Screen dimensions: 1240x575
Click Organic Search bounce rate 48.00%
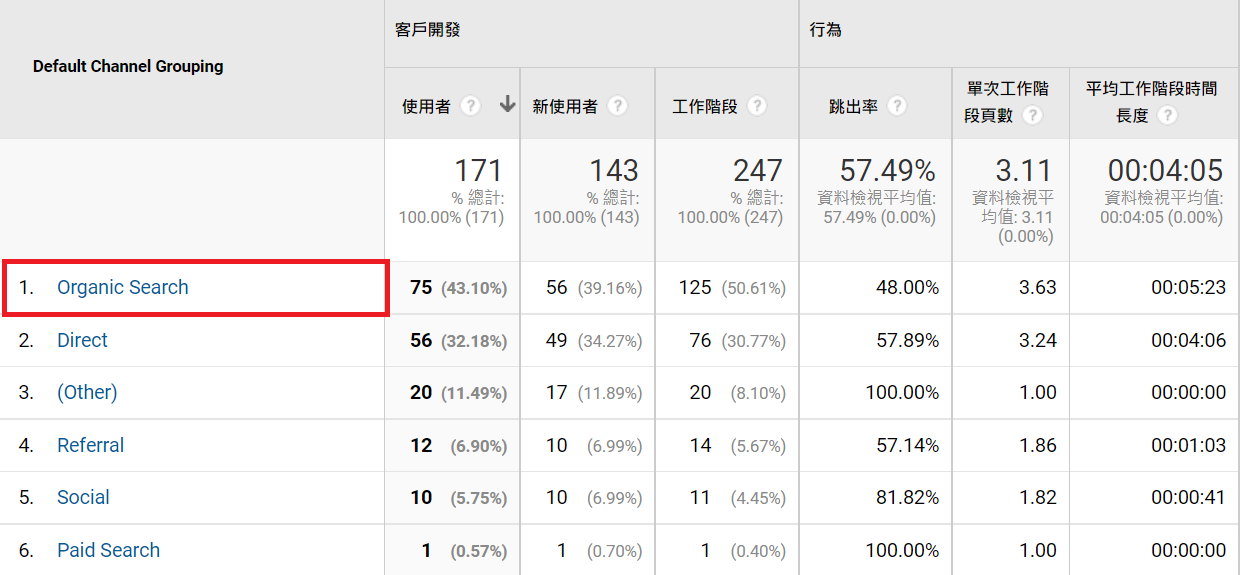pos(907,288)
